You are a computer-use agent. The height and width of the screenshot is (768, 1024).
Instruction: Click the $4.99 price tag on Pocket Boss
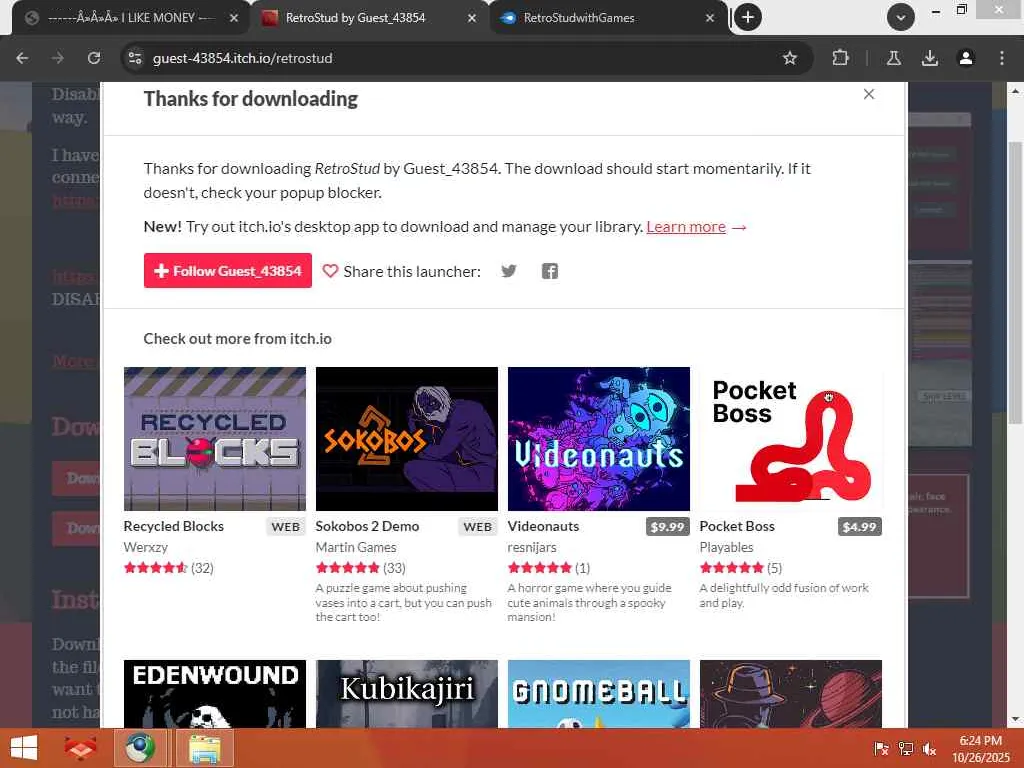tap(859, 527)
